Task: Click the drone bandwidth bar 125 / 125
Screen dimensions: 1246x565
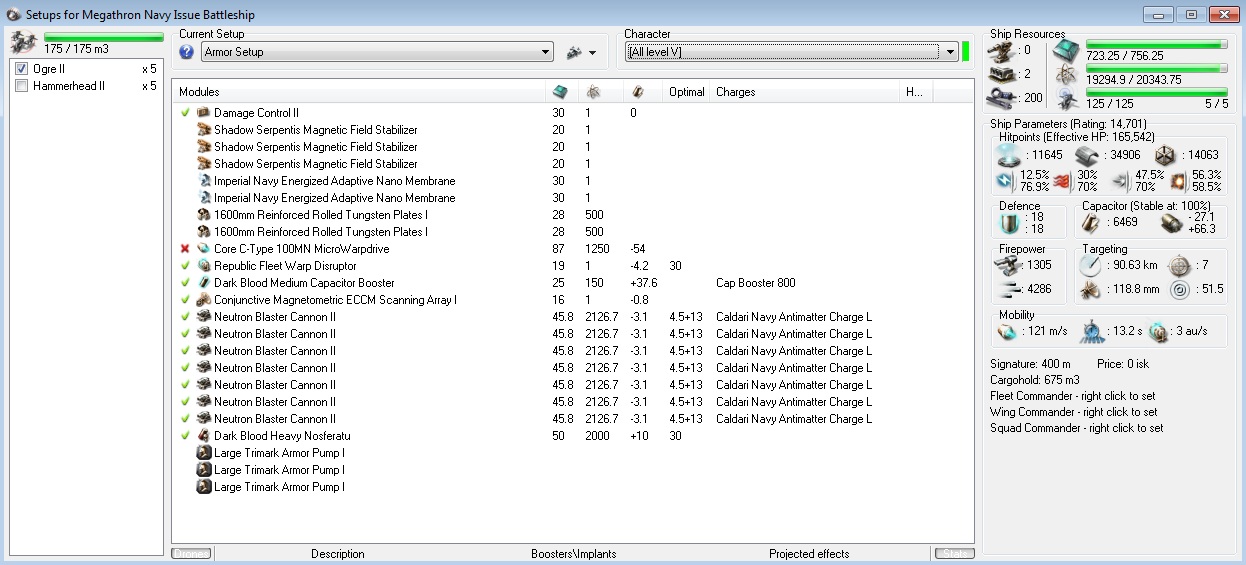Action: coord(1157,92)
